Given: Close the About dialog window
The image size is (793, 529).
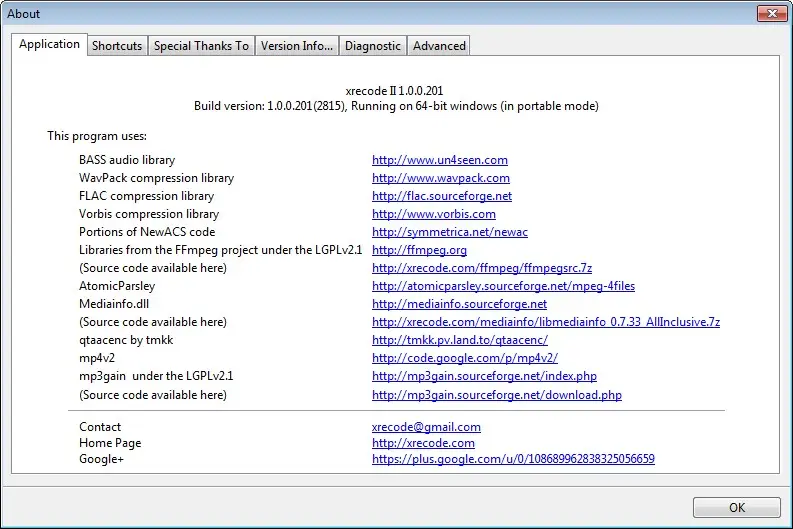Looking at the screenshot, I should pyautogui.click(x=772, y=14).
